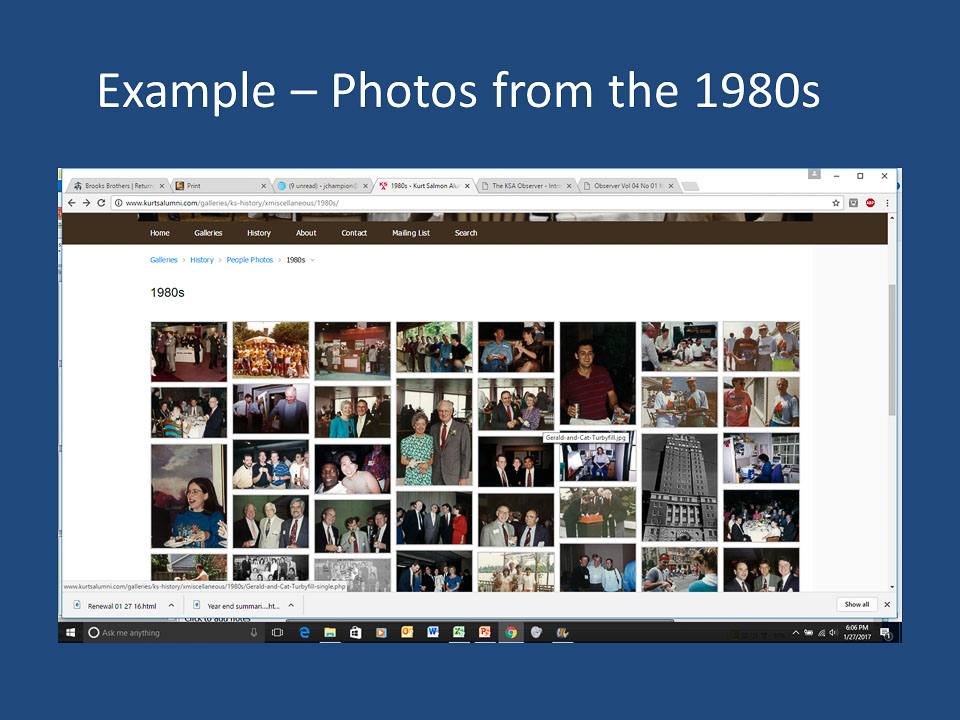Click the red Adblock extension icon
The height and width of the screenshot is (720, 960).
870,203
